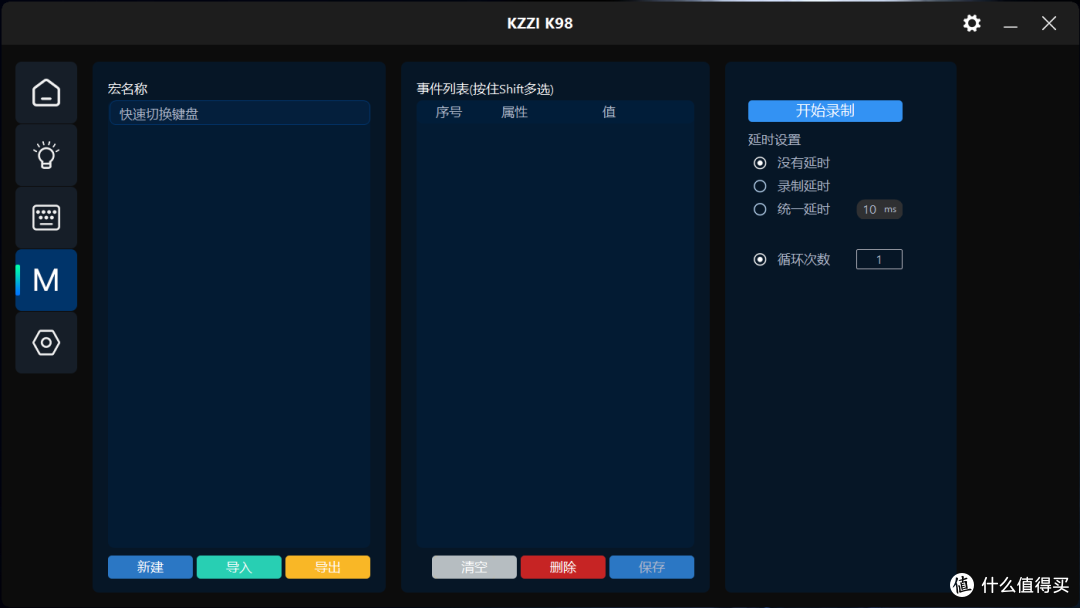1080x608 pixels.
Task: Select the 统一延时 radio option
Action: [760, 209]
